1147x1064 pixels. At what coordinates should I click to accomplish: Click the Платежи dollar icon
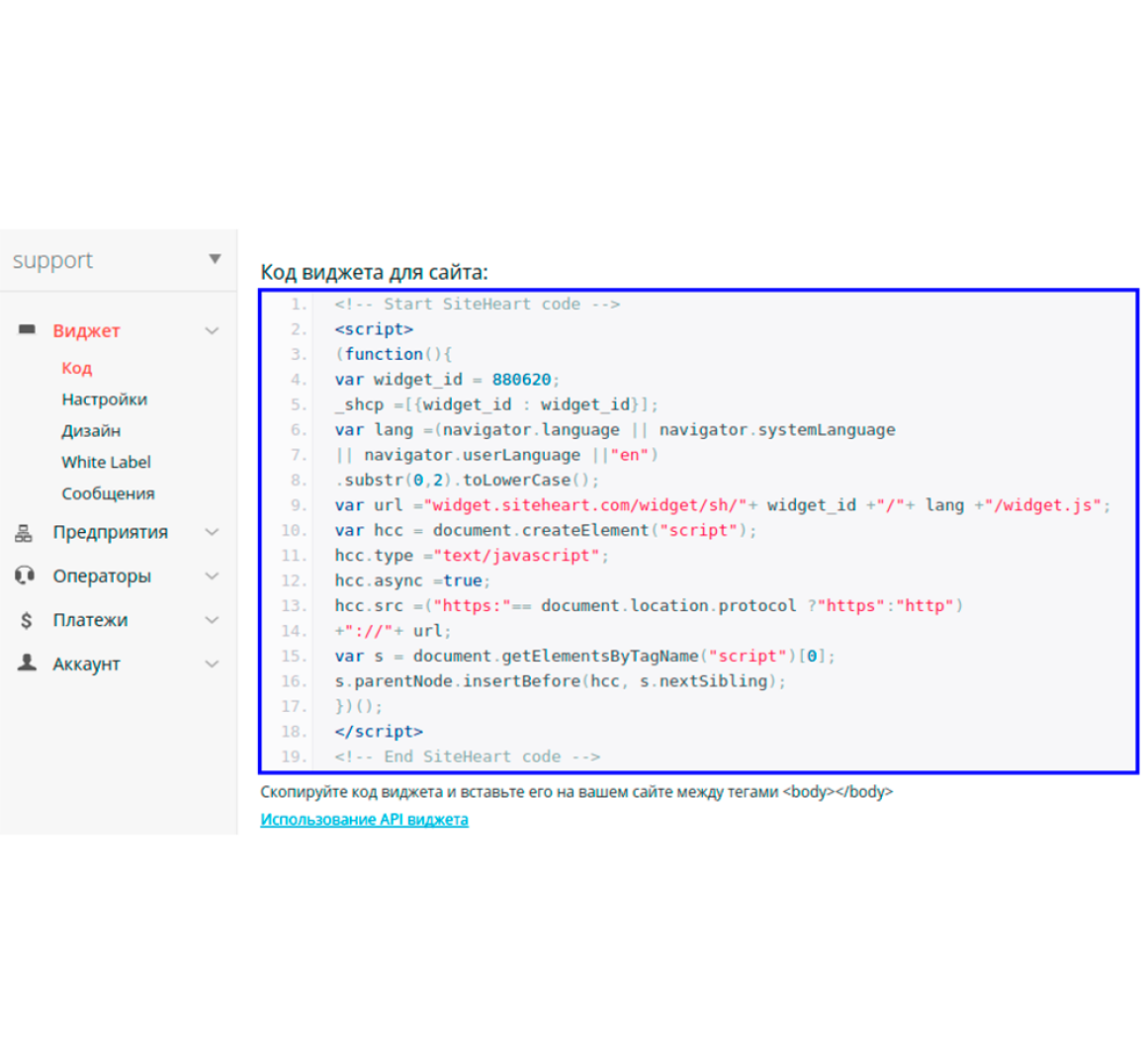pyautogui.click(x=27, y=621)
